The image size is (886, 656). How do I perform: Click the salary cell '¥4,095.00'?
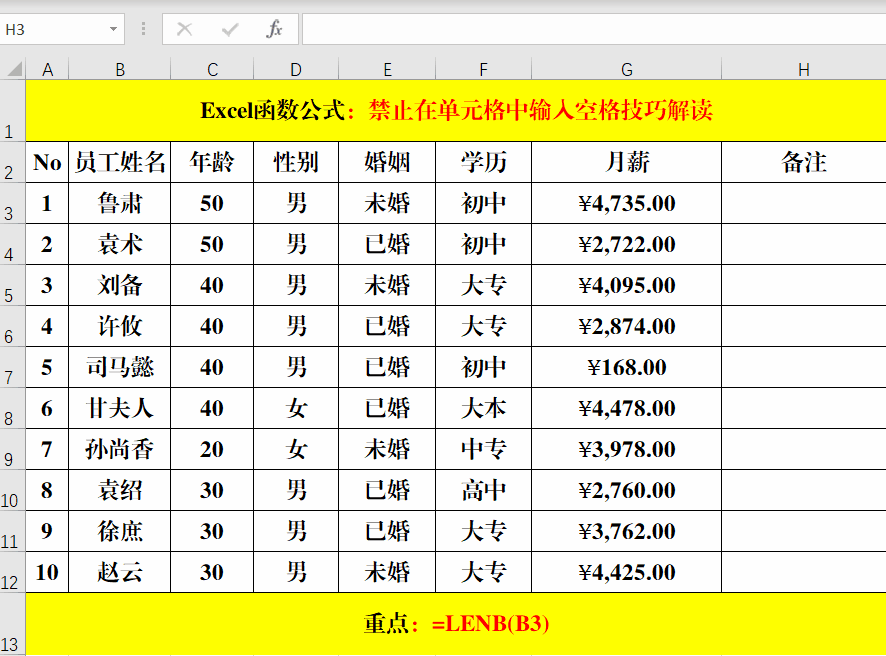pyautogui.click(x=627, y=285)
